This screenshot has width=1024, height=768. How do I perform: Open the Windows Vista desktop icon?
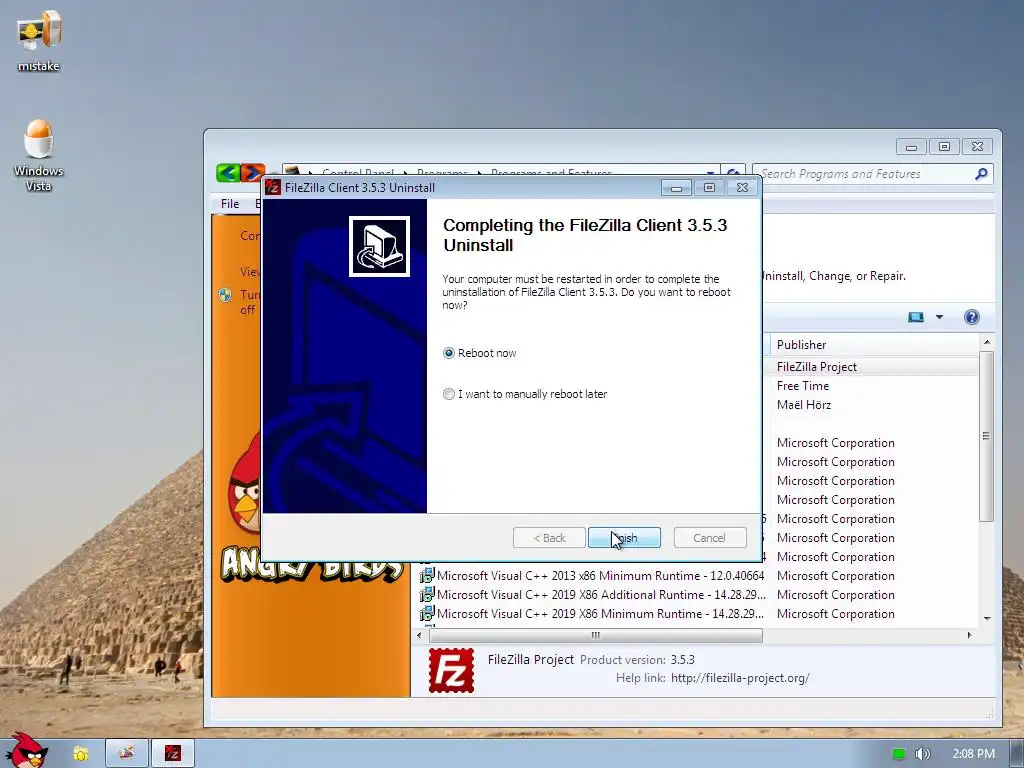39,155
